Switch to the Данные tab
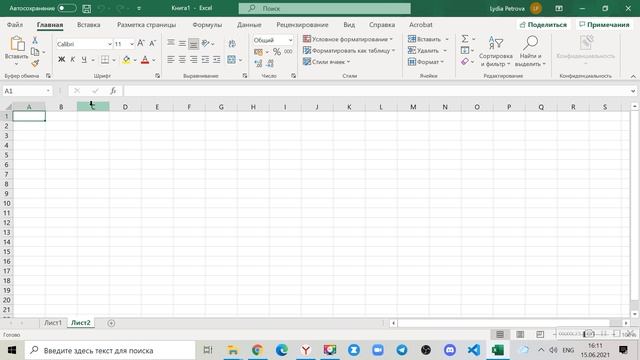640x360 pixels. (x=249, y=24)
